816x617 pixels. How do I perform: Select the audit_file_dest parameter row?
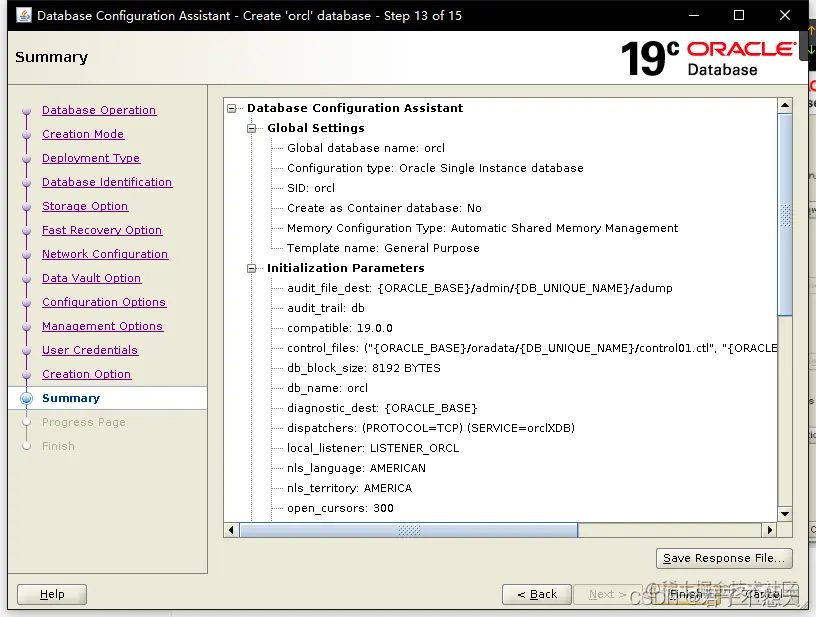coord(480,288)
